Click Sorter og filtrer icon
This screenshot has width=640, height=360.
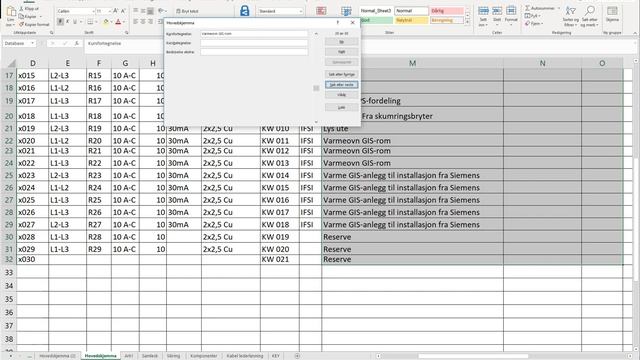(x=571, y=11)
